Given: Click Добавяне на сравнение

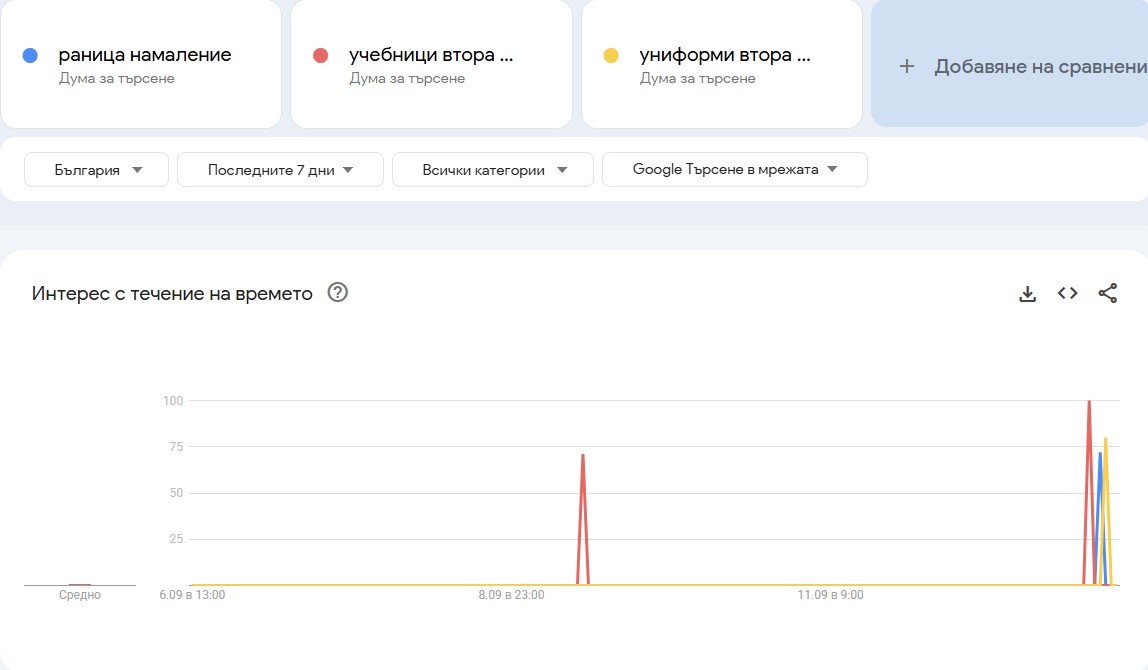Looking at the screenshot, I should [1030, 66].
